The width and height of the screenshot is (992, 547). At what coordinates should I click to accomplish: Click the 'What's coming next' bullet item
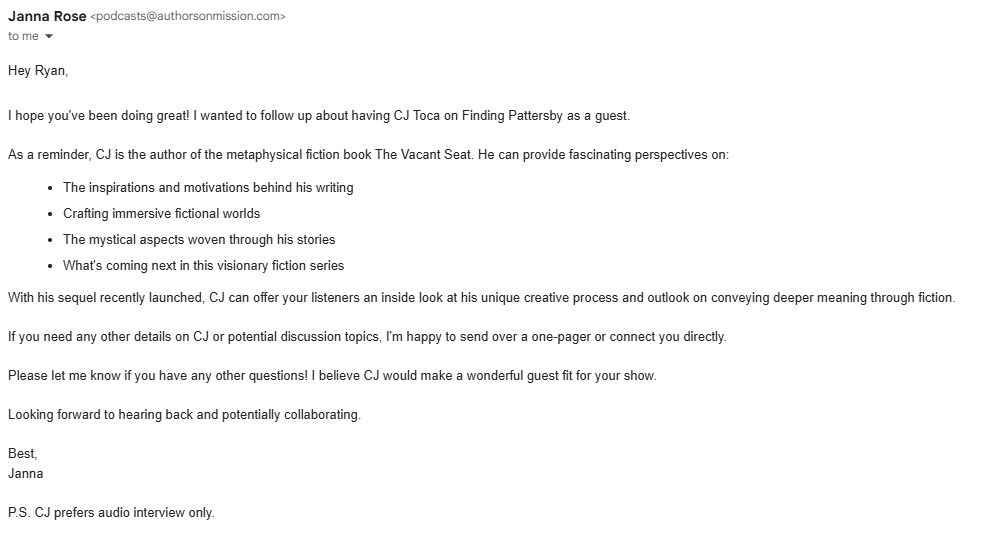point(203,265)
